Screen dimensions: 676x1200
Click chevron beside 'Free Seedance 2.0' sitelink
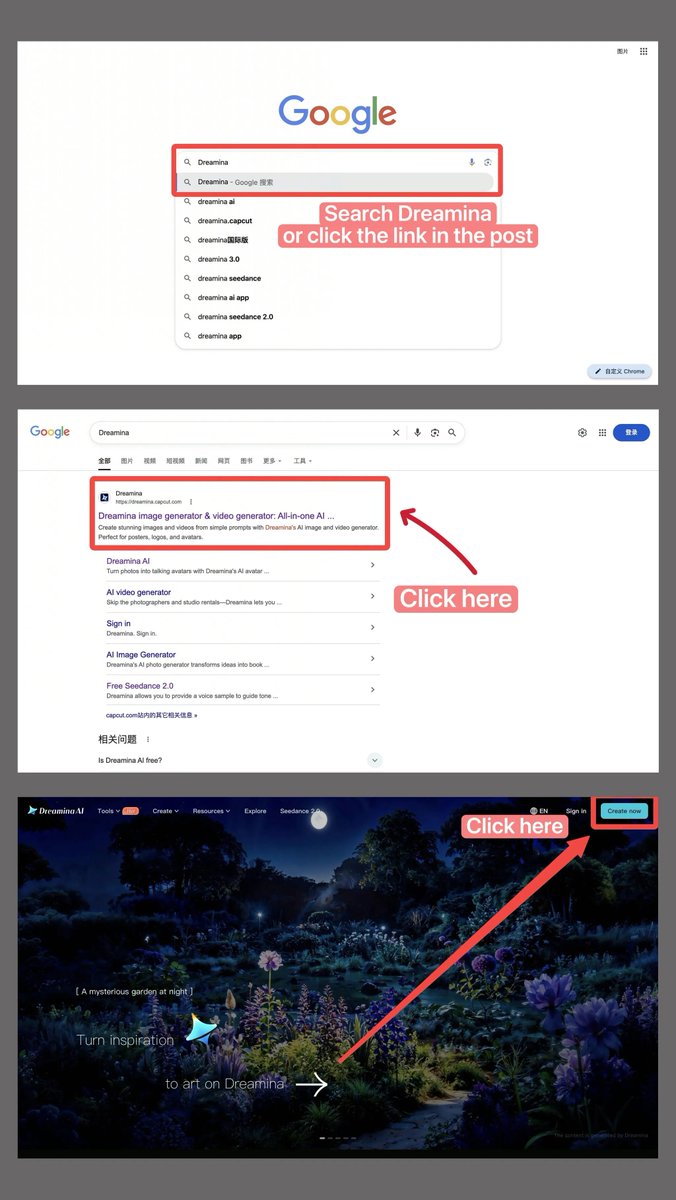click(x=373, y=690)
